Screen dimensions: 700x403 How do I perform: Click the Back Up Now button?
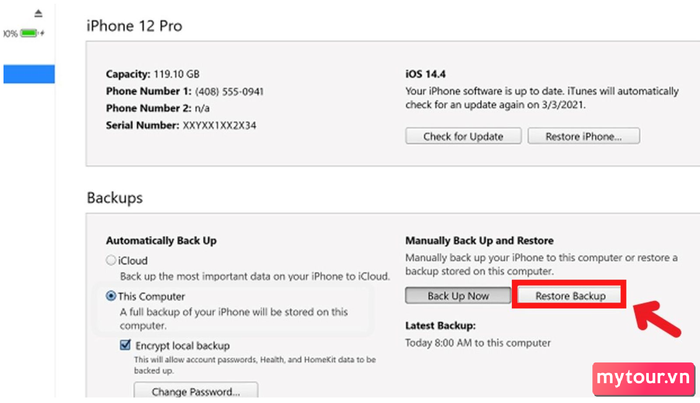pyautogui.click(x=458, y=296)
